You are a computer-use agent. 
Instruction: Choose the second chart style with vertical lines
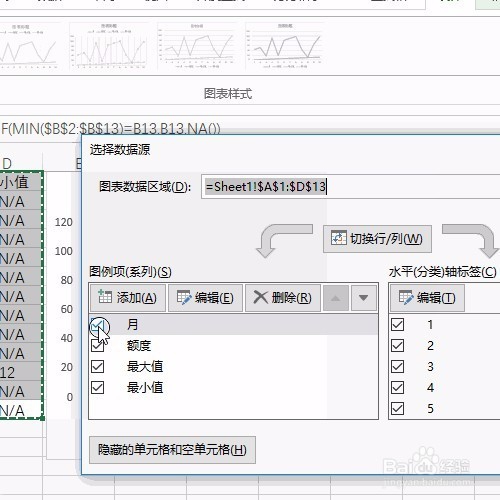pos(109,46)
